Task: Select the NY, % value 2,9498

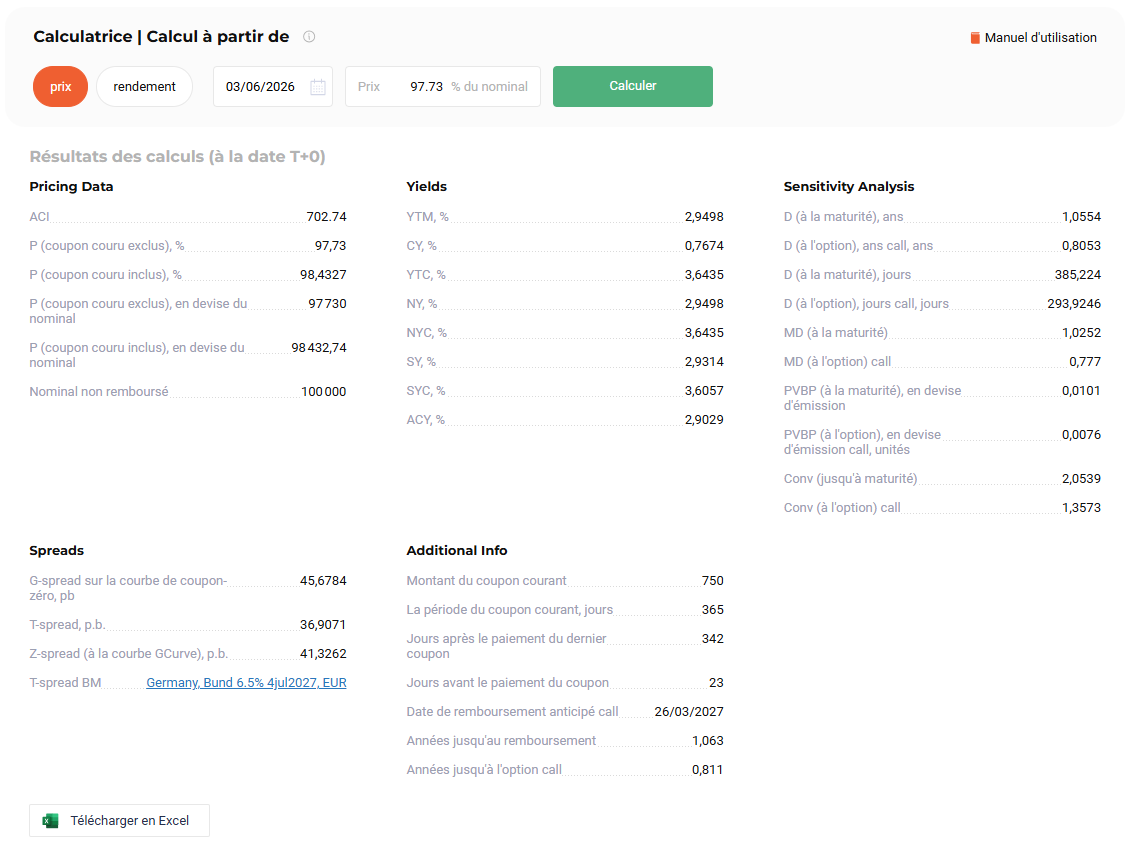Action: tap(704, 304)
